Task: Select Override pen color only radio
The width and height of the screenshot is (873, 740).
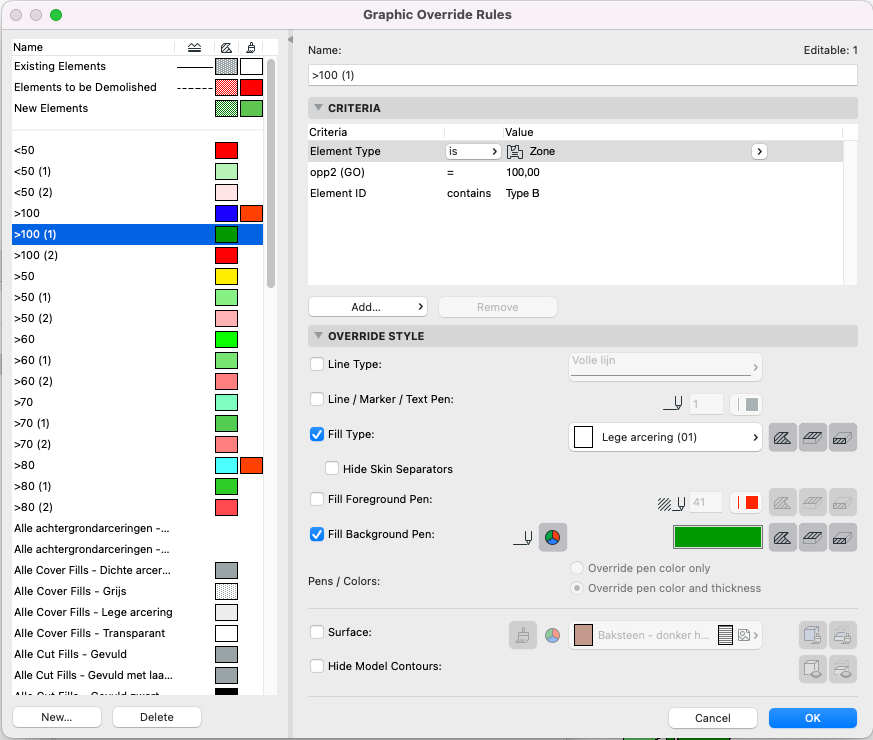Action: (x=577, y=568)
